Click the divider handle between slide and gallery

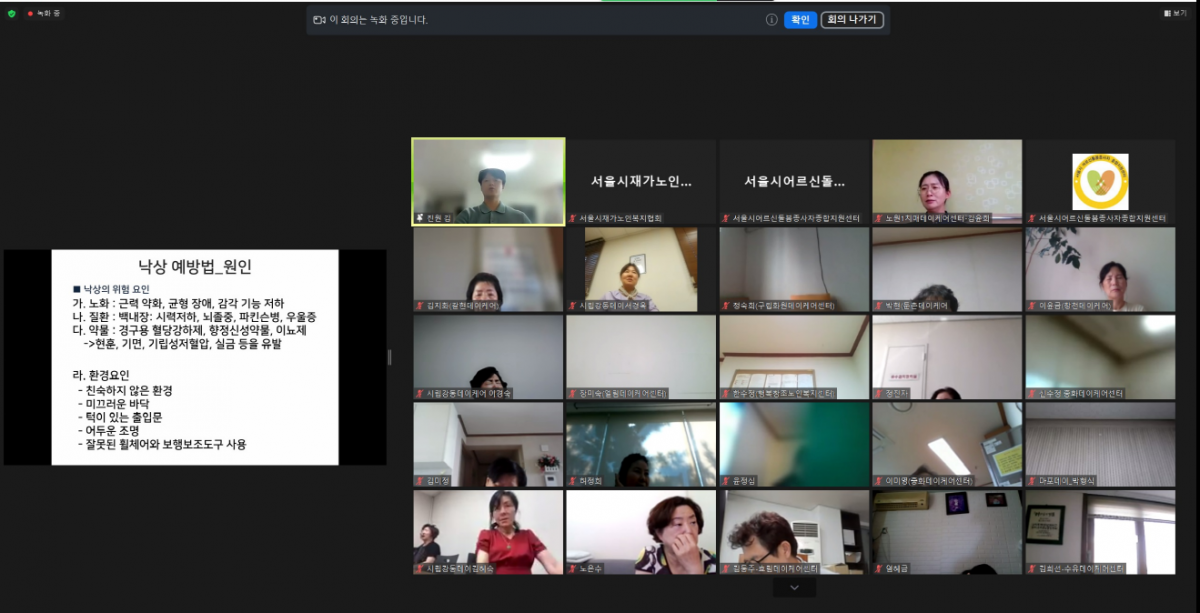click(x=390, y=357)
